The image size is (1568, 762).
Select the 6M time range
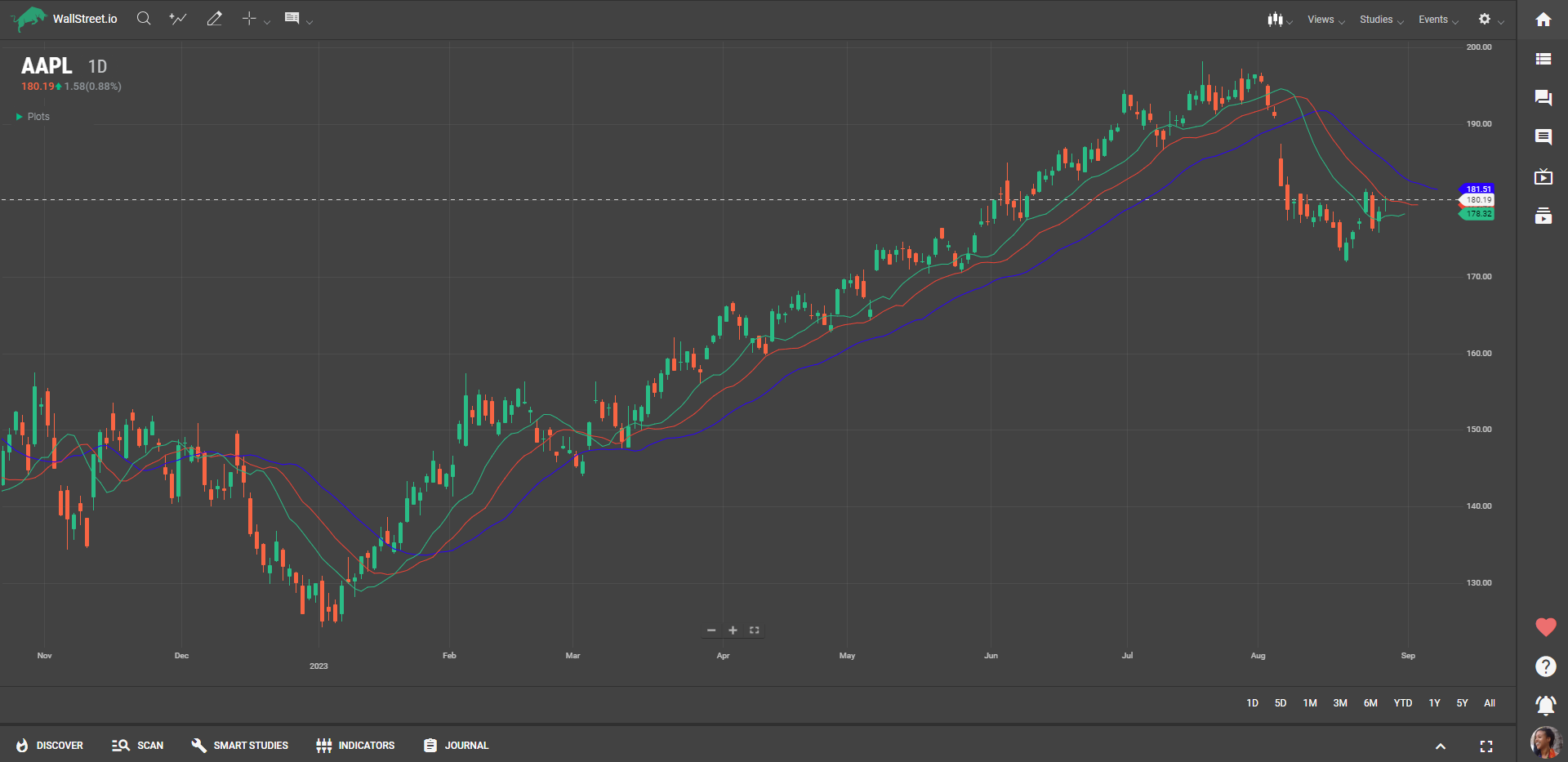(x=1370, y=703)
